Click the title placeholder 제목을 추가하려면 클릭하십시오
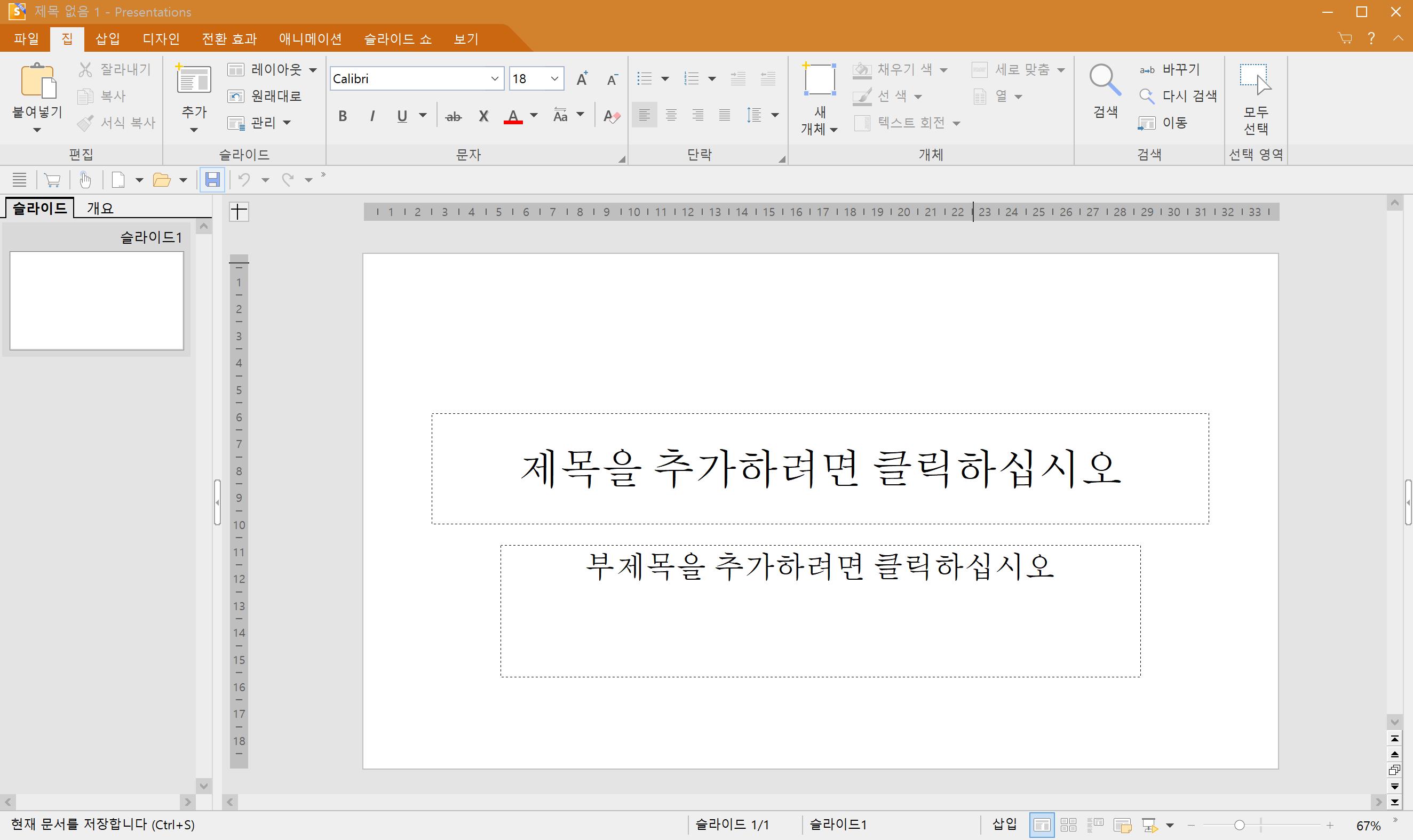 [x=820, y=469]
